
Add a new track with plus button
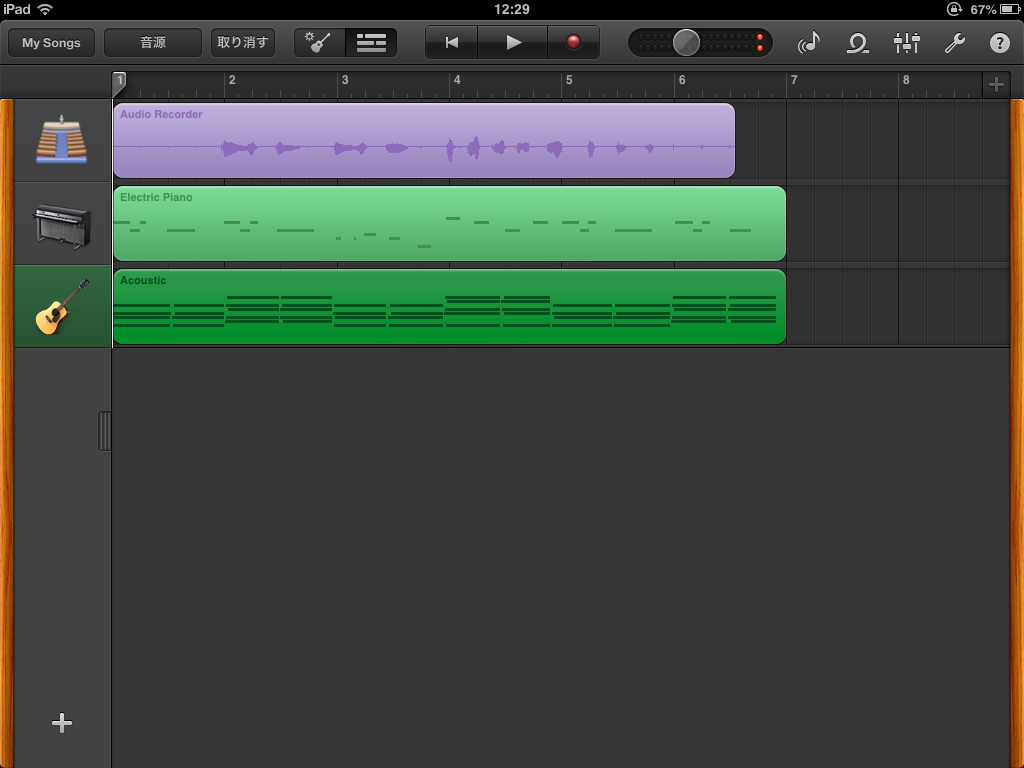coord(62,723)
